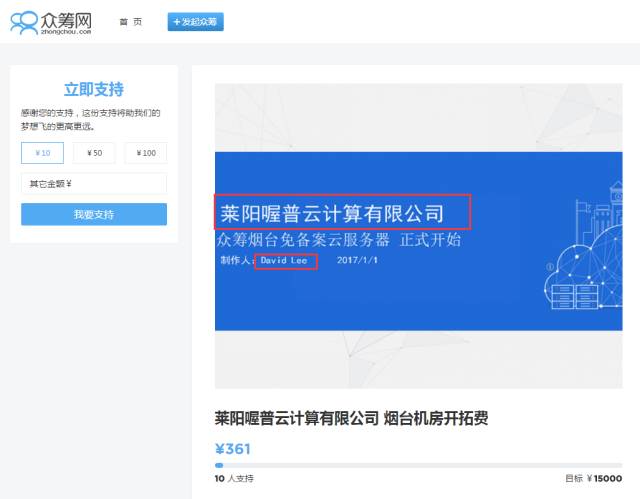Select the ¥10 support amount

[x=42, y=153]
